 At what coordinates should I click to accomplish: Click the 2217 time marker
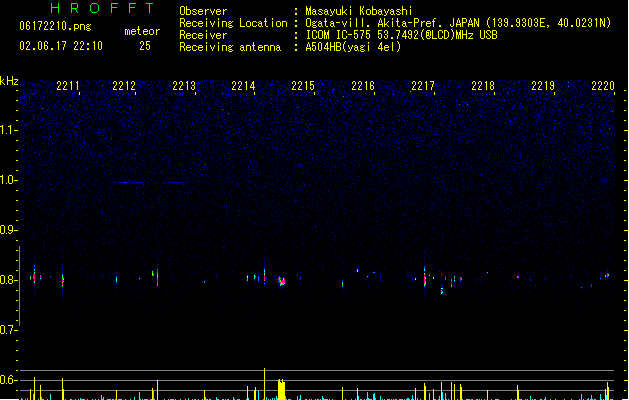click(423, 86)
